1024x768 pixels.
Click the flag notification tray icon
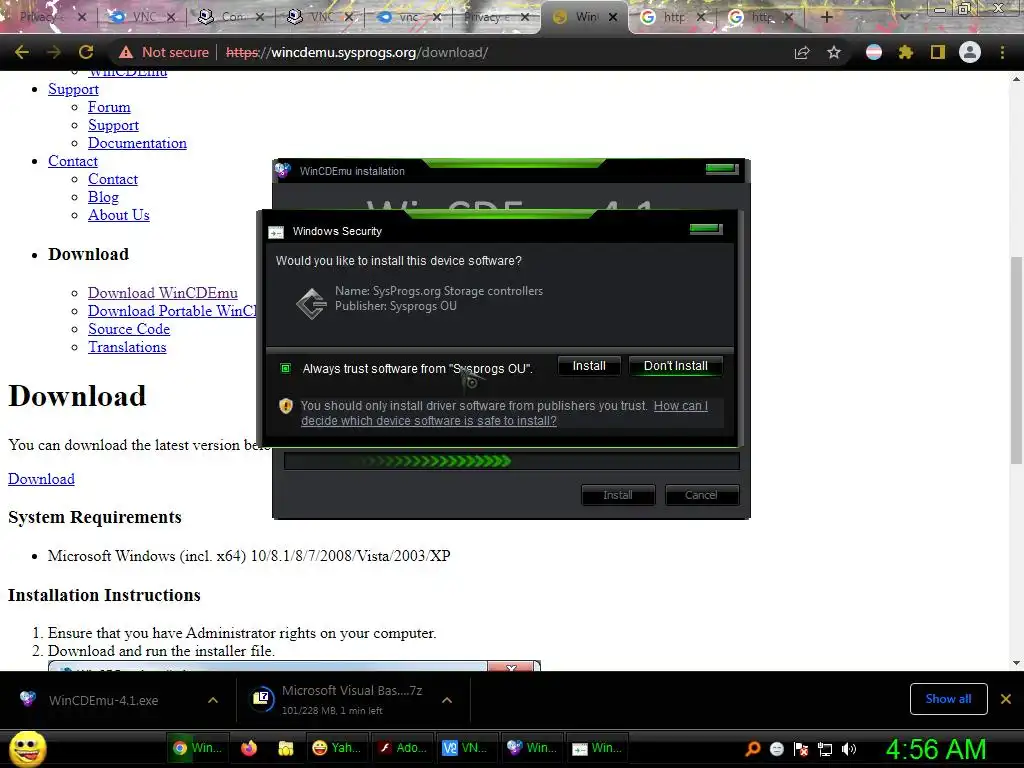801,749
